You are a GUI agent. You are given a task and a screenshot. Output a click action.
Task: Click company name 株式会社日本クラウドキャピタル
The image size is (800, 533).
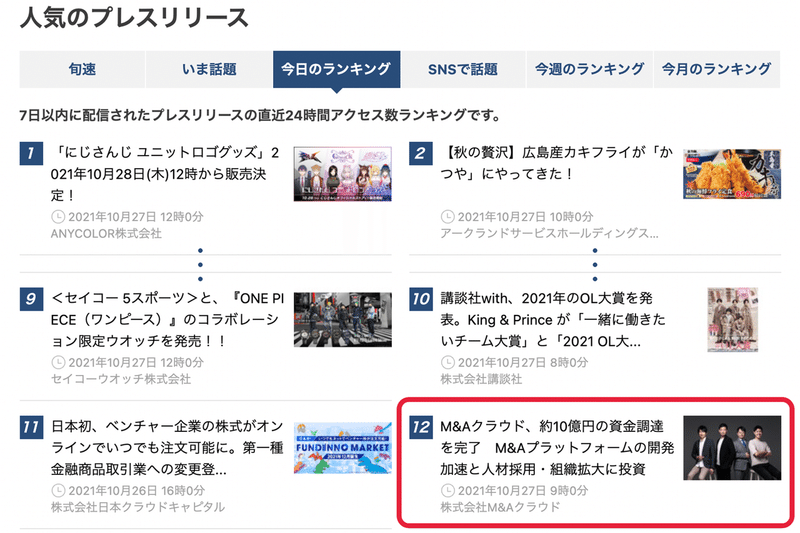(x=138, y=507)
